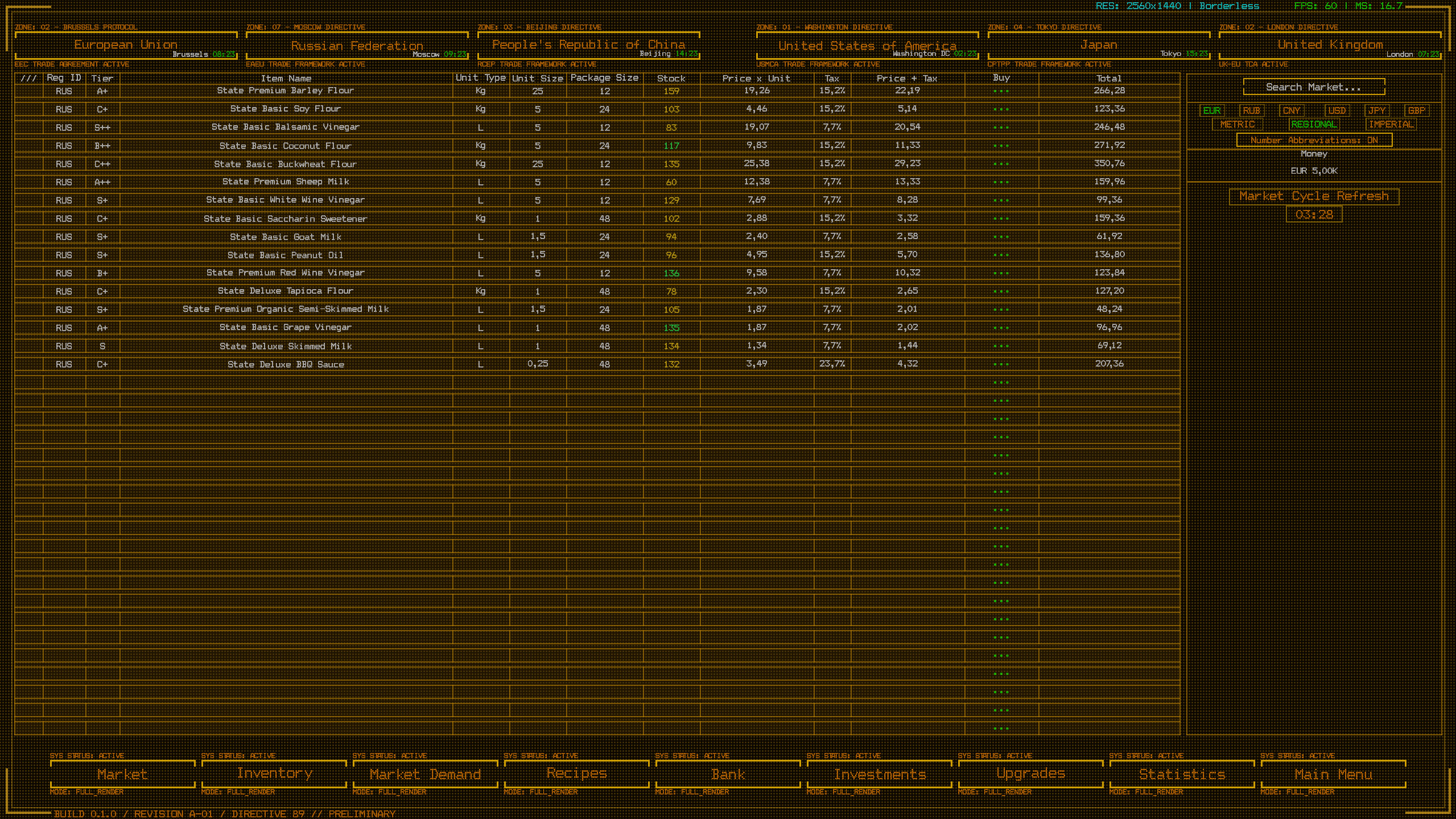Screen dimensions: 1456x819
Task: Switch units to METRIC
Action: (x=1238, y=124)
